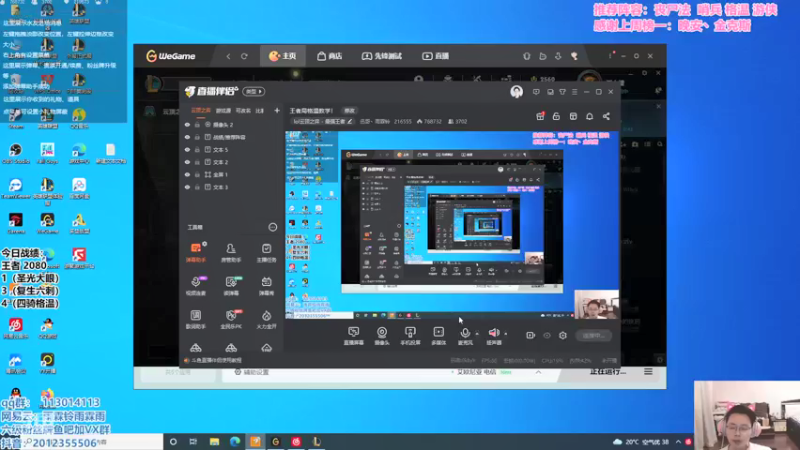Toggle the preview eye icon in bottom bar
Viewport: 800px width, 450px height.
click(547, 335)
